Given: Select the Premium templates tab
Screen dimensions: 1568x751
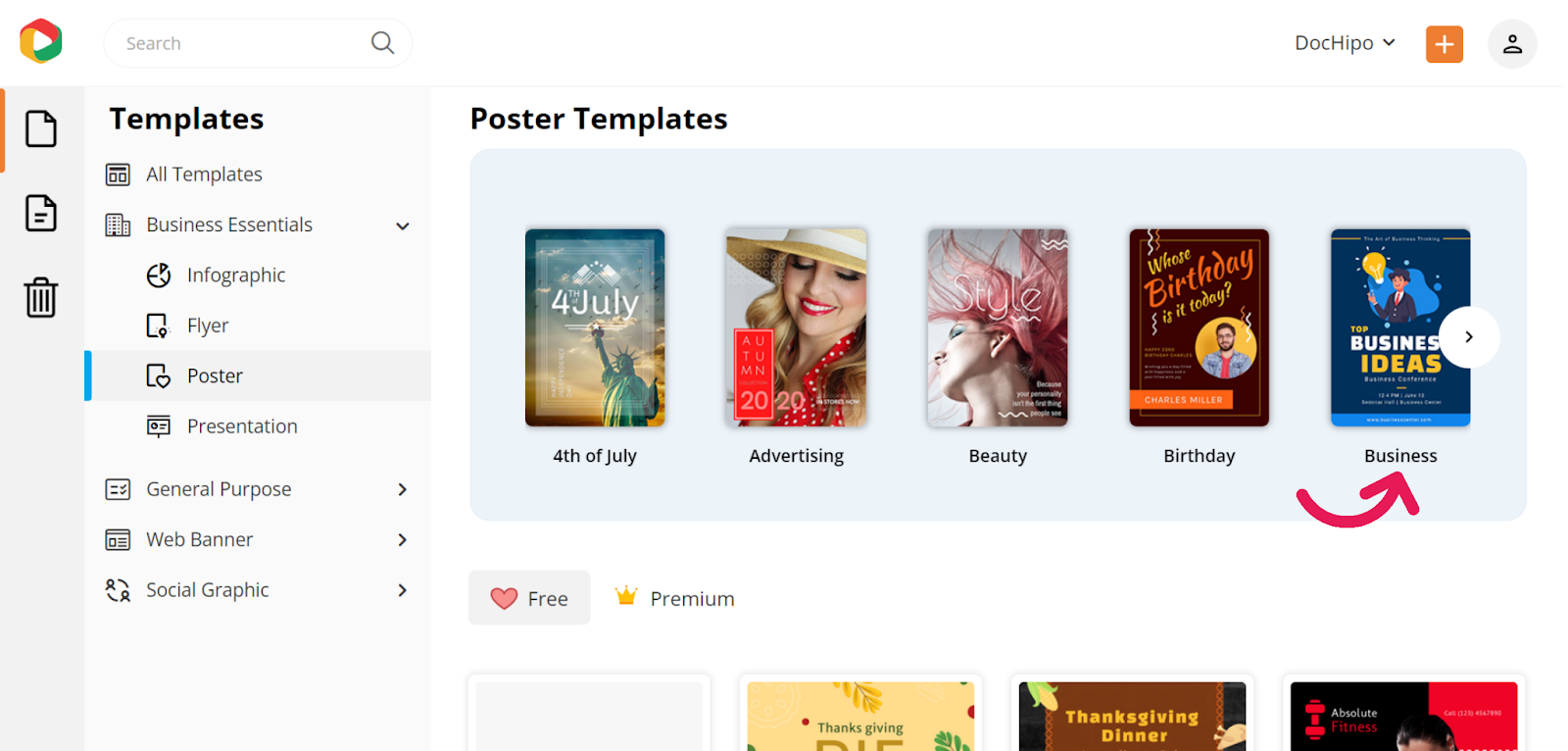Looking at the screenshot, I should 674,598.
